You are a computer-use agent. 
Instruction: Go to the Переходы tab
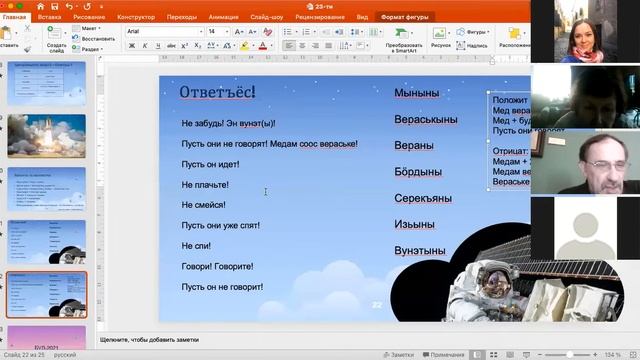(x=182, y=17)
